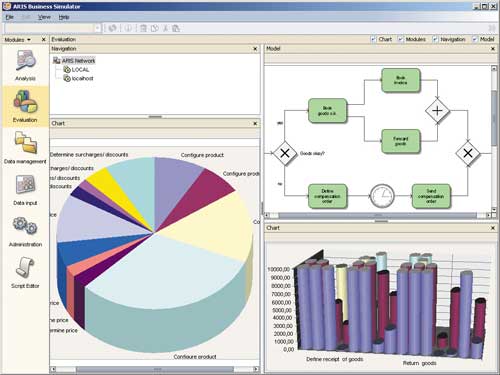Viewport: 500px width, 375px height.
Task: Close the Model panel
Action: pos(493,49)
